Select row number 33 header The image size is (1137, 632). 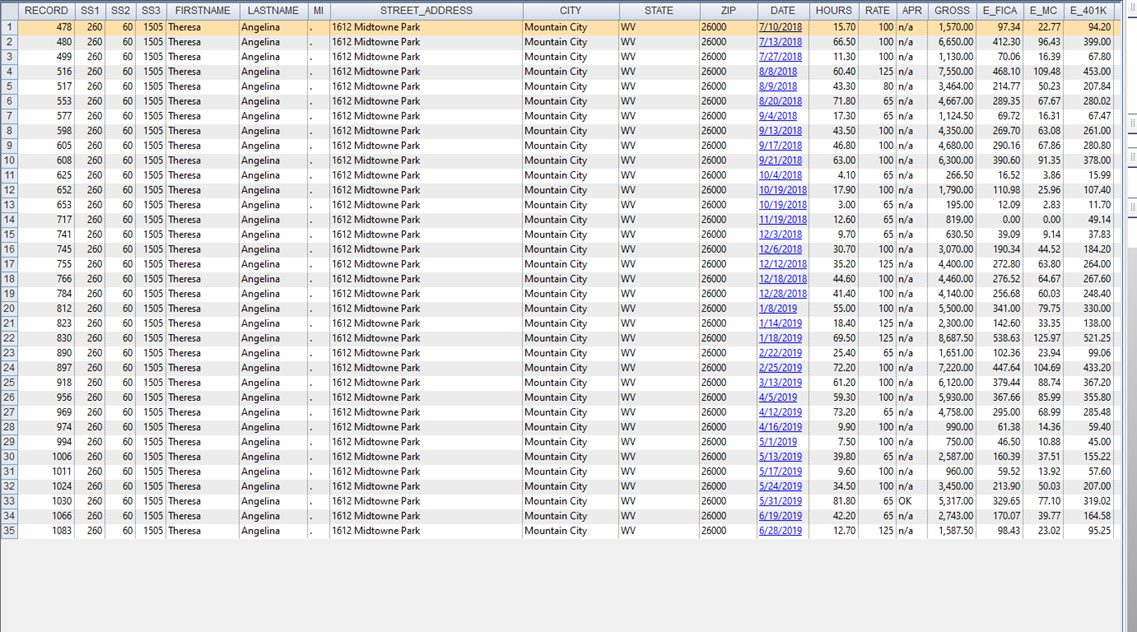click(x=9, y=501)
